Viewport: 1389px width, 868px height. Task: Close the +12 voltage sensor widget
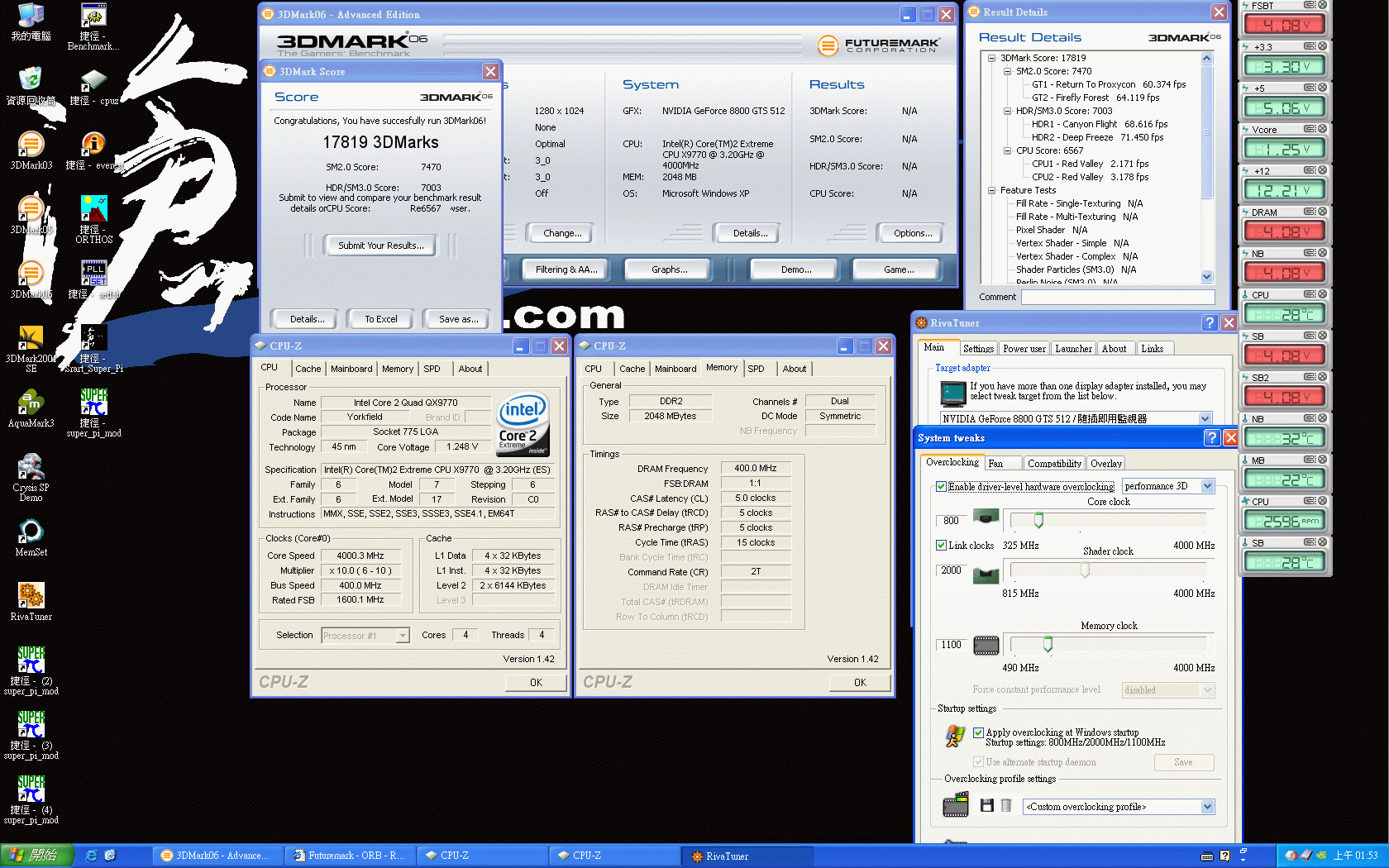[x=1322, y=170]
